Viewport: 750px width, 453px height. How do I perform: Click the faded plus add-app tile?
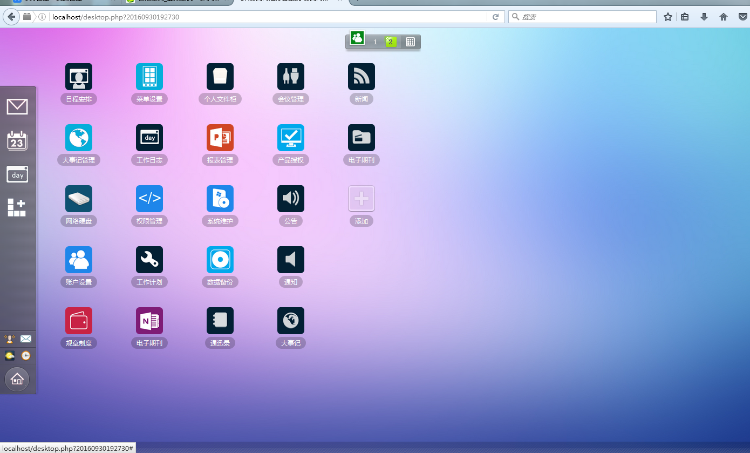[361, 198]
